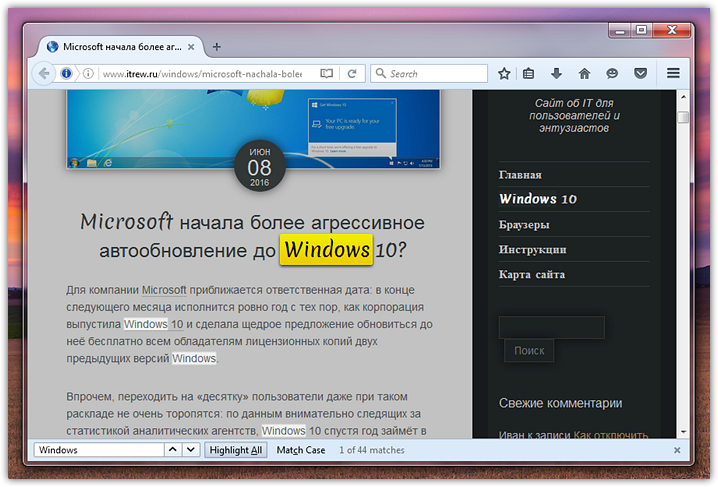Click the find bar text field
This screenshot has height=487, width=718.
99,450
